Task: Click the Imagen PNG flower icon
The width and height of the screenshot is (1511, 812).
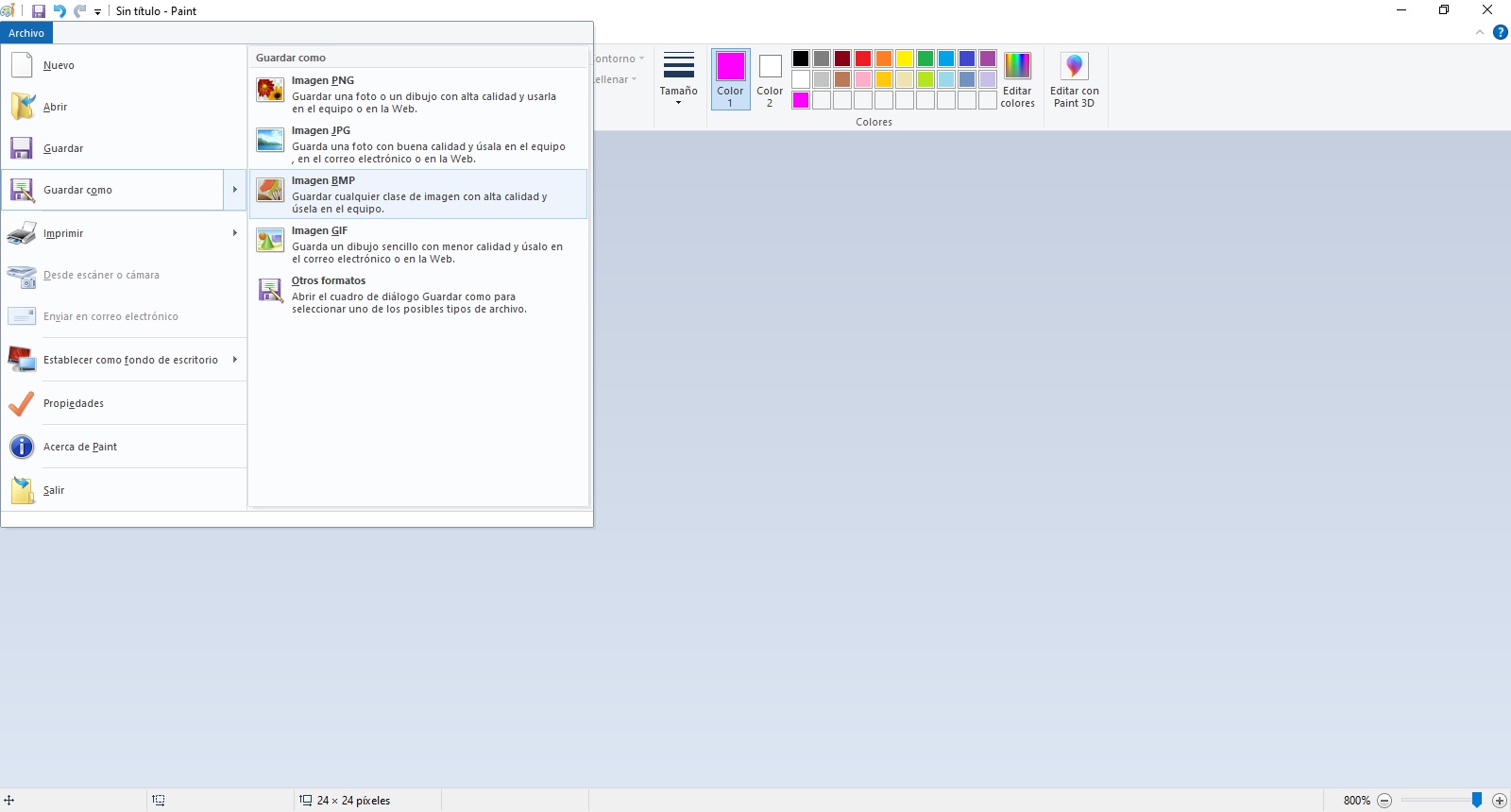Action: pyautogui.click(x=270, y=90)
